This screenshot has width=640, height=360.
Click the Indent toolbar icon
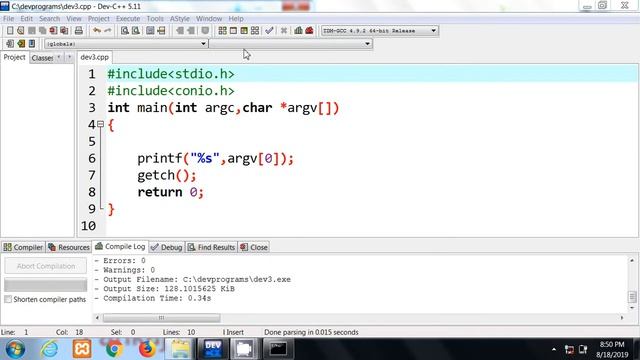(180, 31)
